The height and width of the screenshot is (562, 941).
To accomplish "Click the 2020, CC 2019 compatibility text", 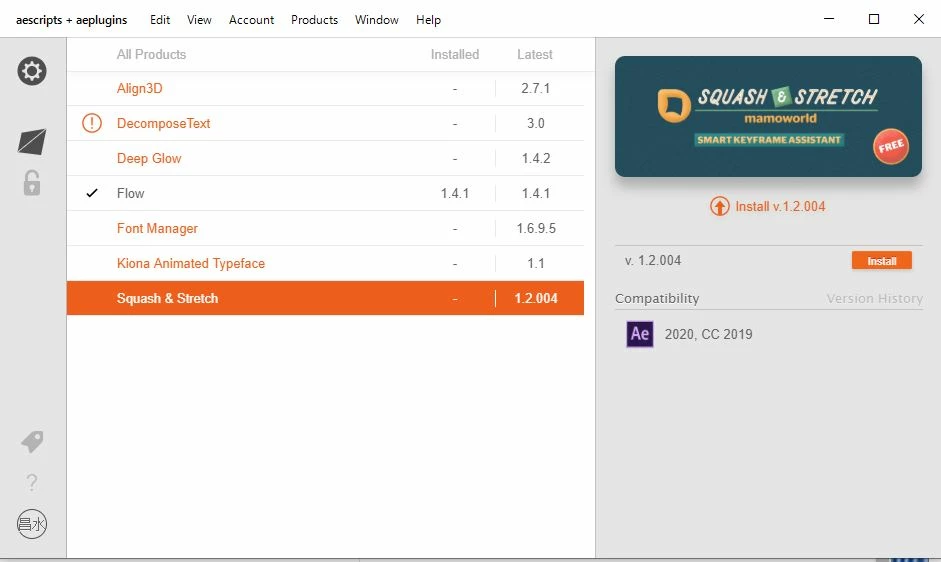I will [x=708, y=334].
